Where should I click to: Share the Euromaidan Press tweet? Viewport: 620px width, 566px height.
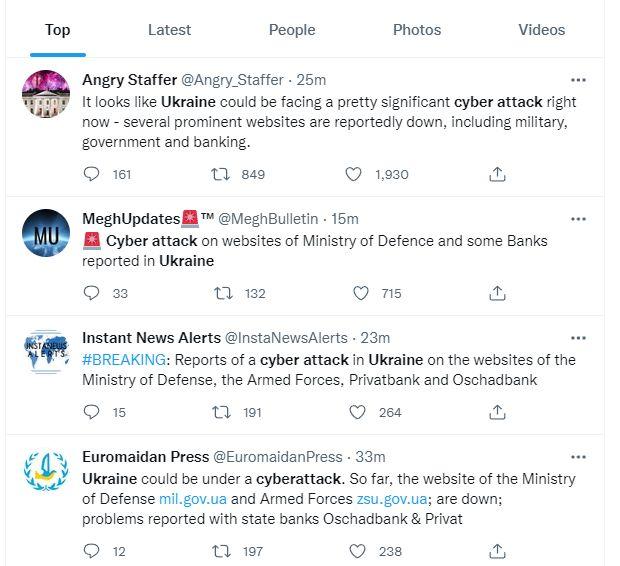click(x=497, y=550)
